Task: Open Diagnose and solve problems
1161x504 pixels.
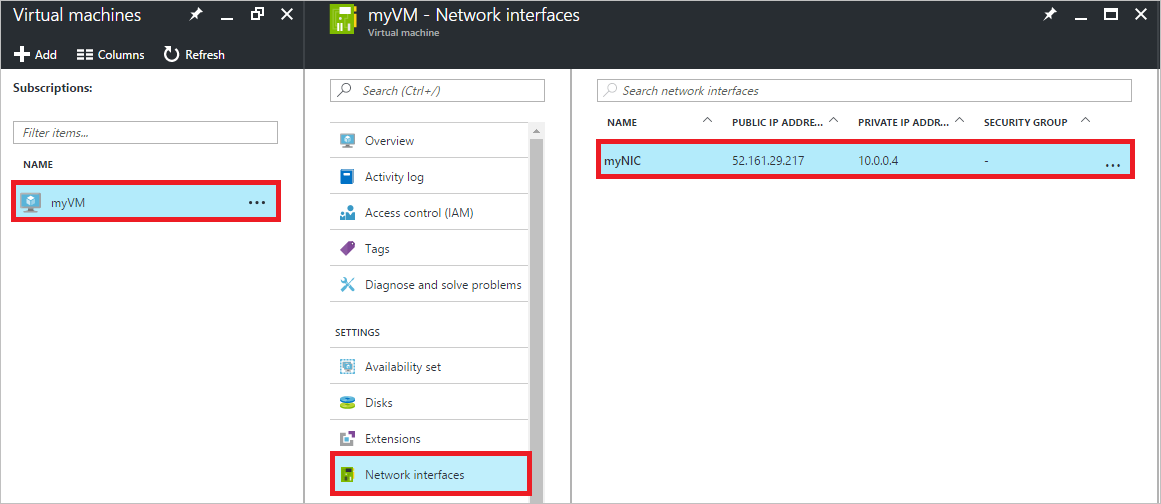Action: [429, 285]
